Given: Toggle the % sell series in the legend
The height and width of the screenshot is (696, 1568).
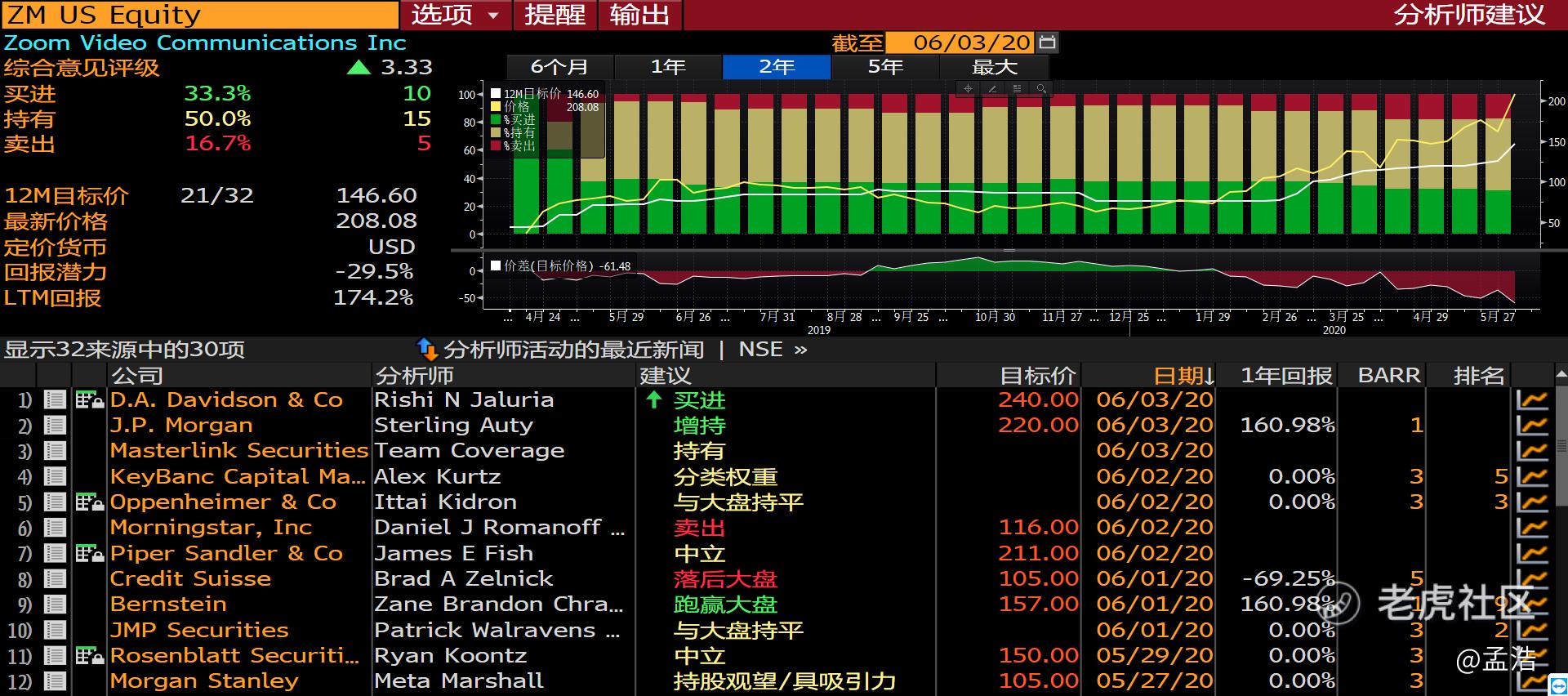Looking at the screenshot, I should [x=496, y=145].
